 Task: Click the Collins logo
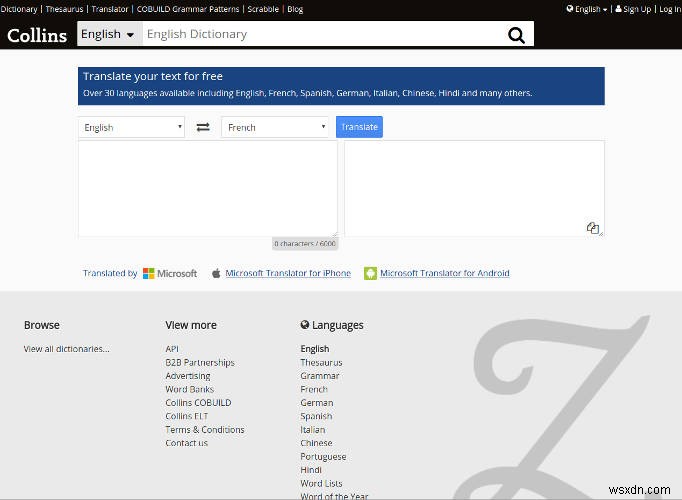(37, 35)
